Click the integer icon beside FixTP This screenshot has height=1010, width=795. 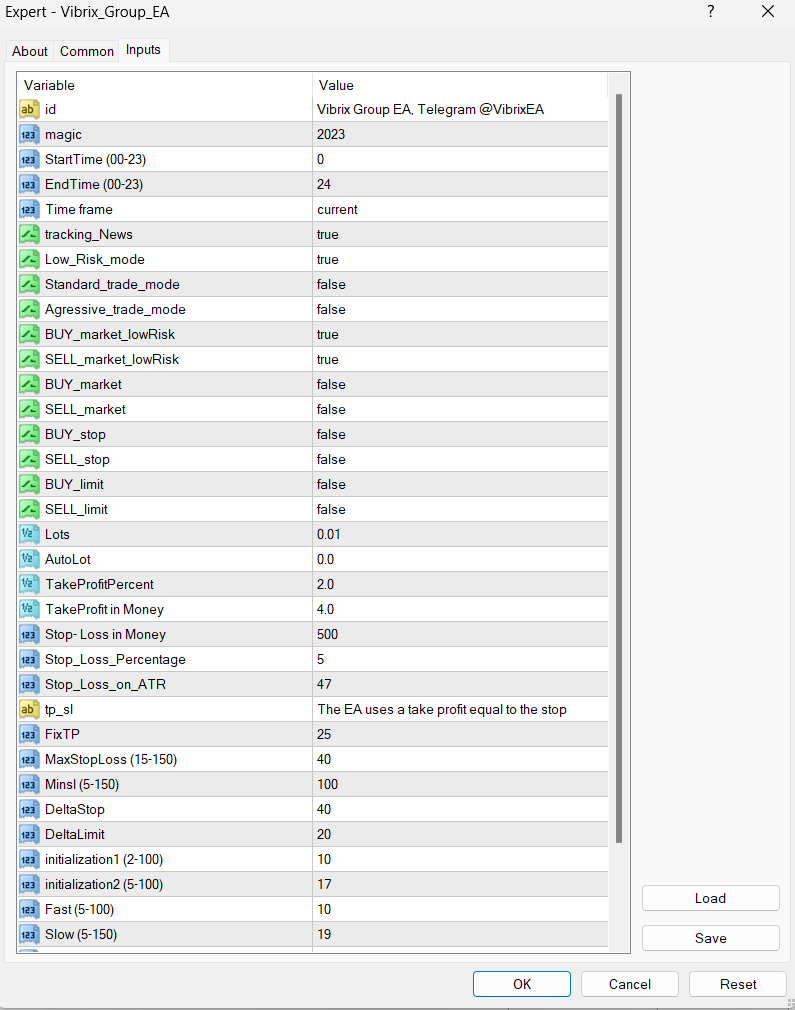tap(30, 734)
